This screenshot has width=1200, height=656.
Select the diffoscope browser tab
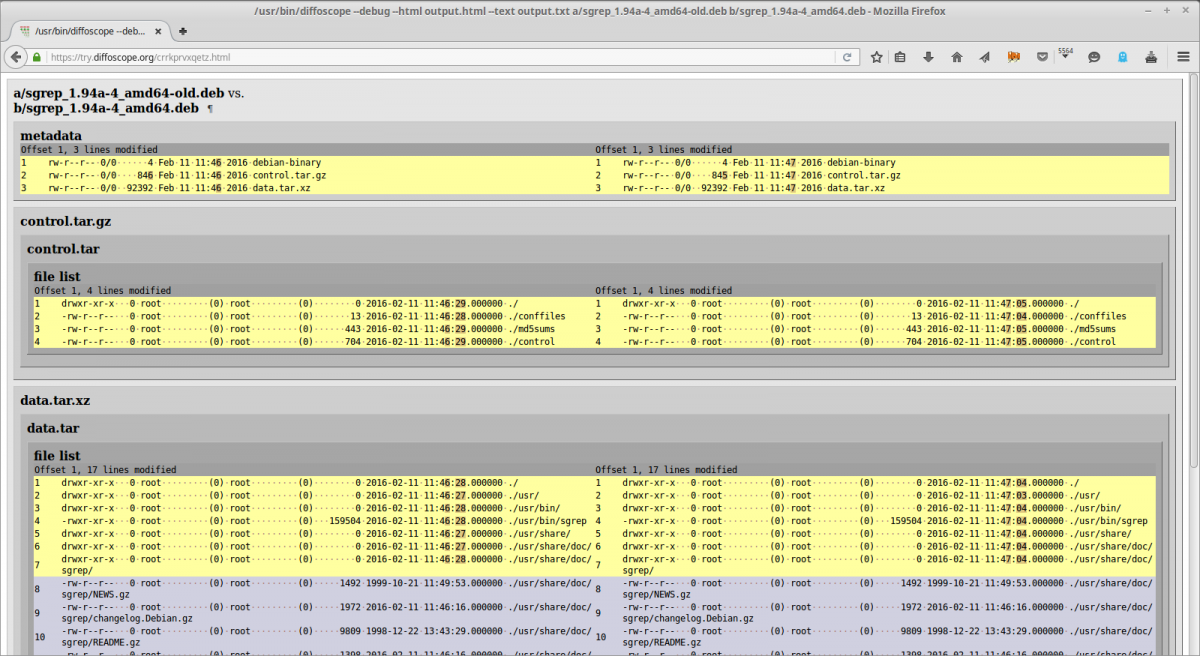[90, 31]
